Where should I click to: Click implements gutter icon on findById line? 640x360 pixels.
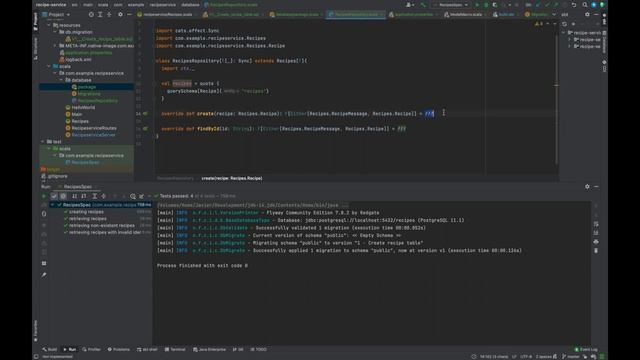pos(146,129)
